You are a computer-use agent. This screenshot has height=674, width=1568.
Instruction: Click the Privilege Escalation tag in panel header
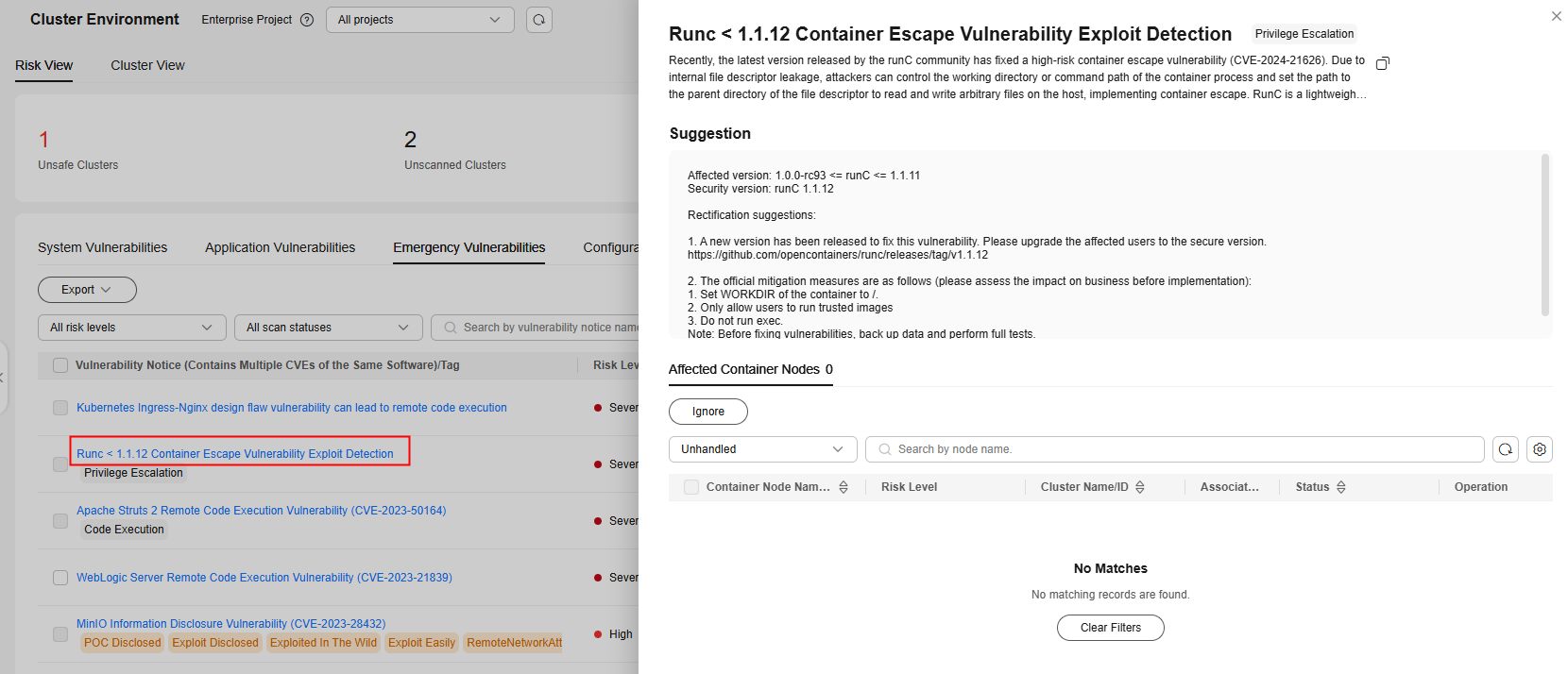(x=1304, y=34)
